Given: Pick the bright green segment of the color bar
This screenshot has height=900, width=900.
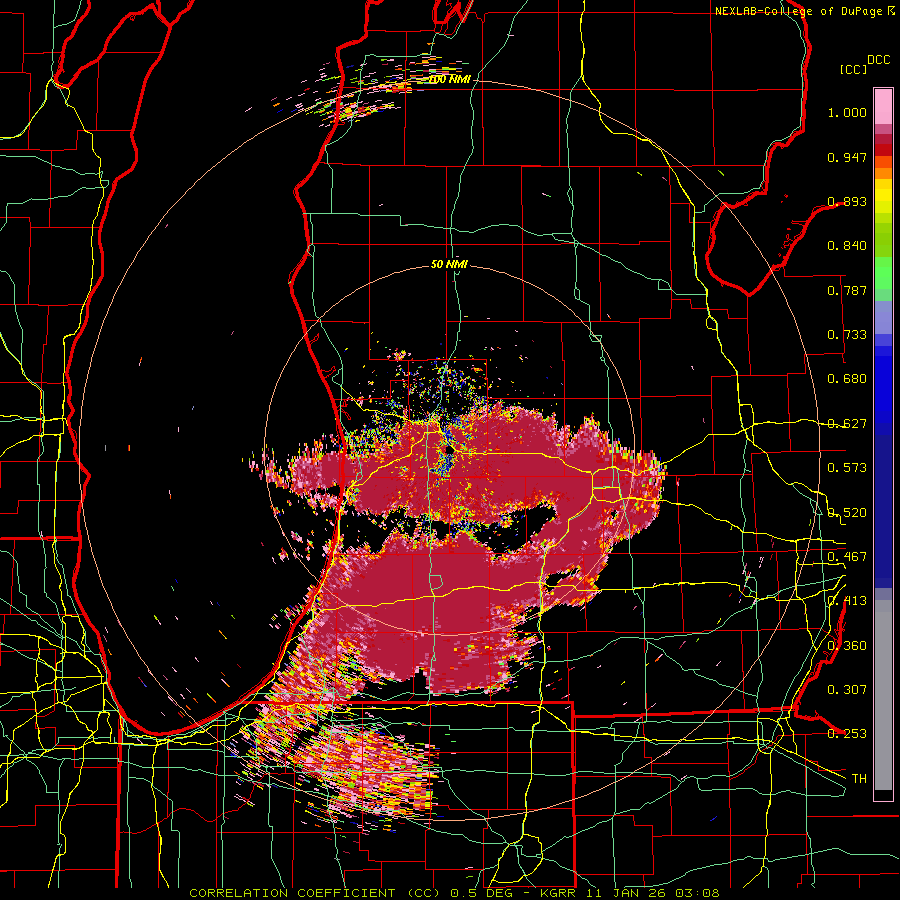Looking at the screenshot, I should coord(883,273).
